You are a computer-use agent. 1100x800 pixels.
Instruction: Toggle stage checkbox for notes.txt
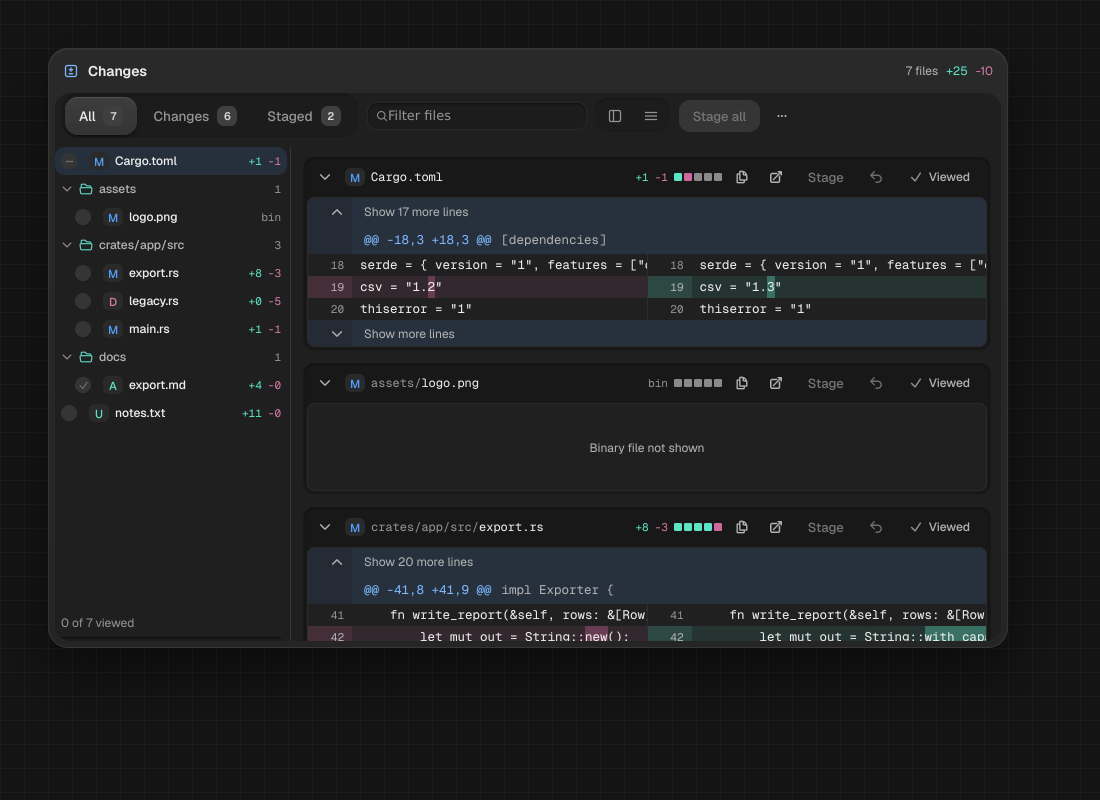[x=69, y=413]
